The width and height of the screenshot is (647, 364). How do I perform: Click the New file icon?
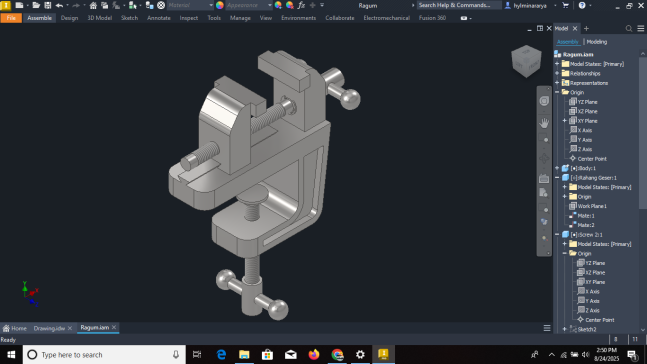(19, 5)
